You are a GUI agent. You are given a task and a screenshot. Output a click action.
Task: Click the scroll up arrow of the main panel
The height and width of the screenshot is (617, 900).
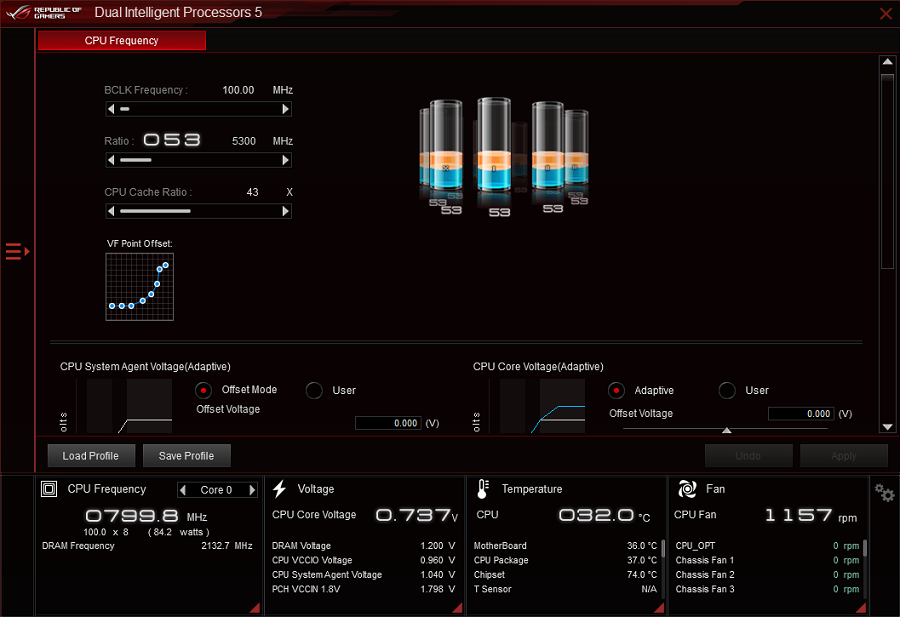(x=887, y=62)
